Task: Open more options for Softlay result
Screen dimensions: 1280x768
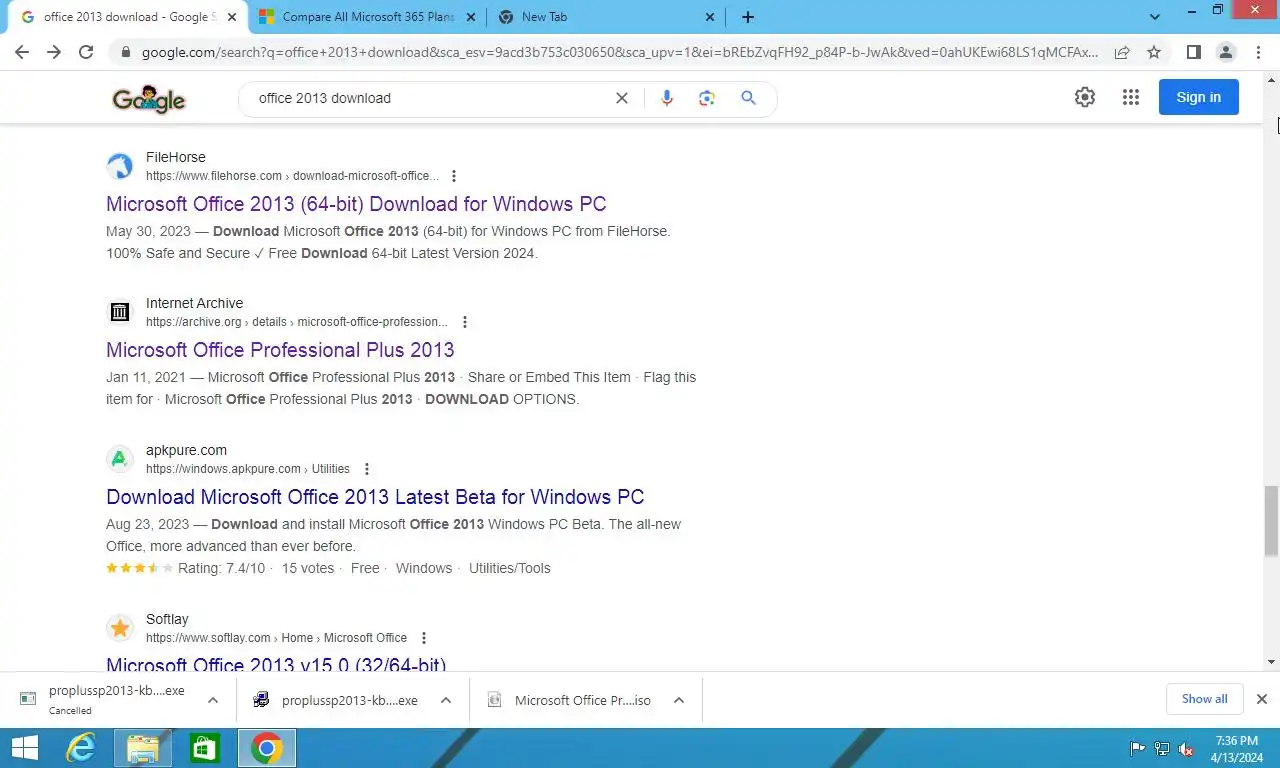Action: pyautogui.click(x=423, y=638)
